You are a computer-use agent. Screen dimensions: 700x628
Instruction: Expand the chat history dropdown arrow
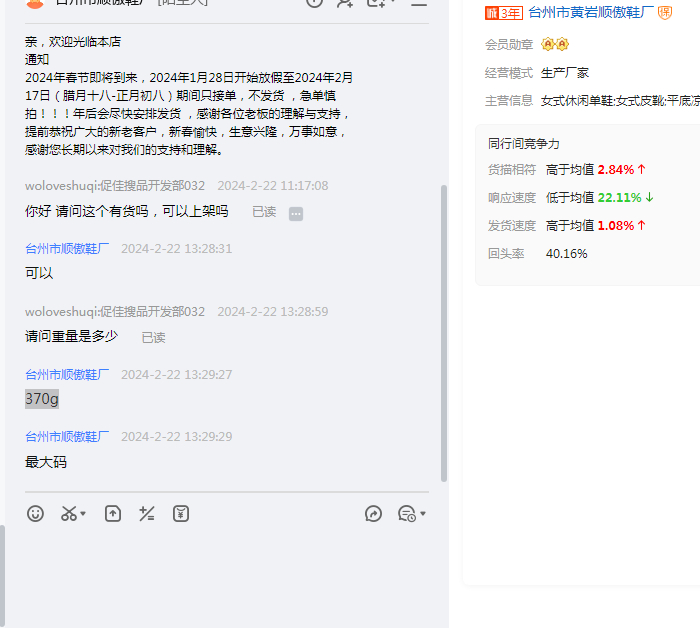423,515
